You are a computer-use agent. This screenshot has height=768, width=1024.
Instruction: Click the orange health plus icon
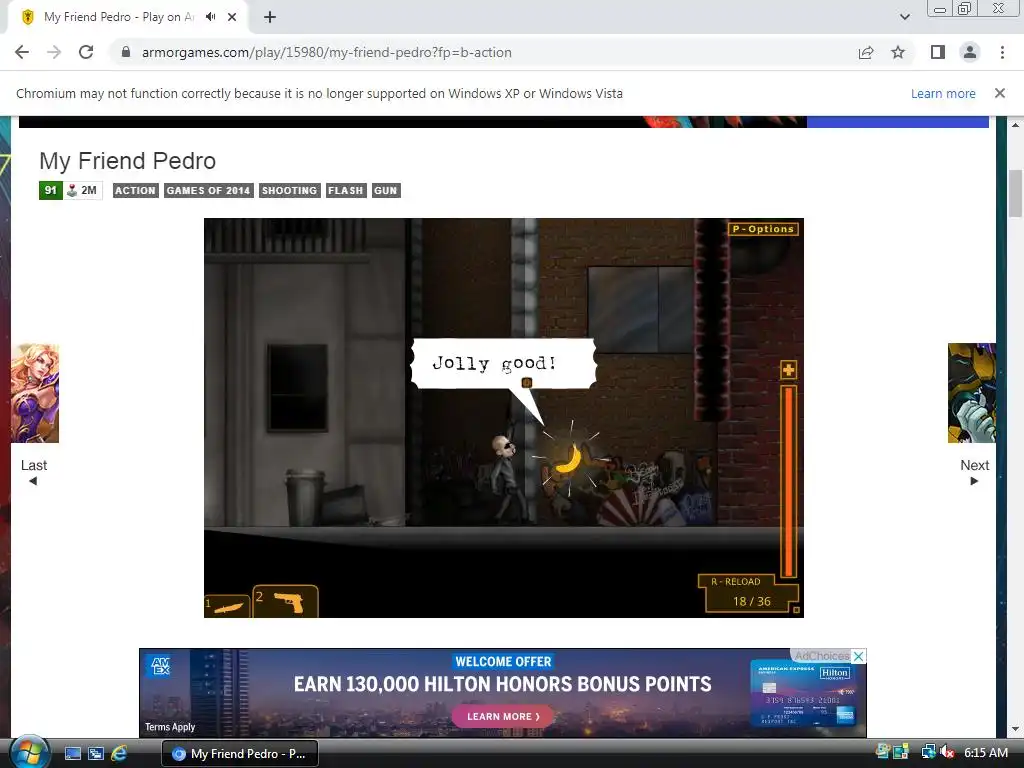tap(788, 370)
